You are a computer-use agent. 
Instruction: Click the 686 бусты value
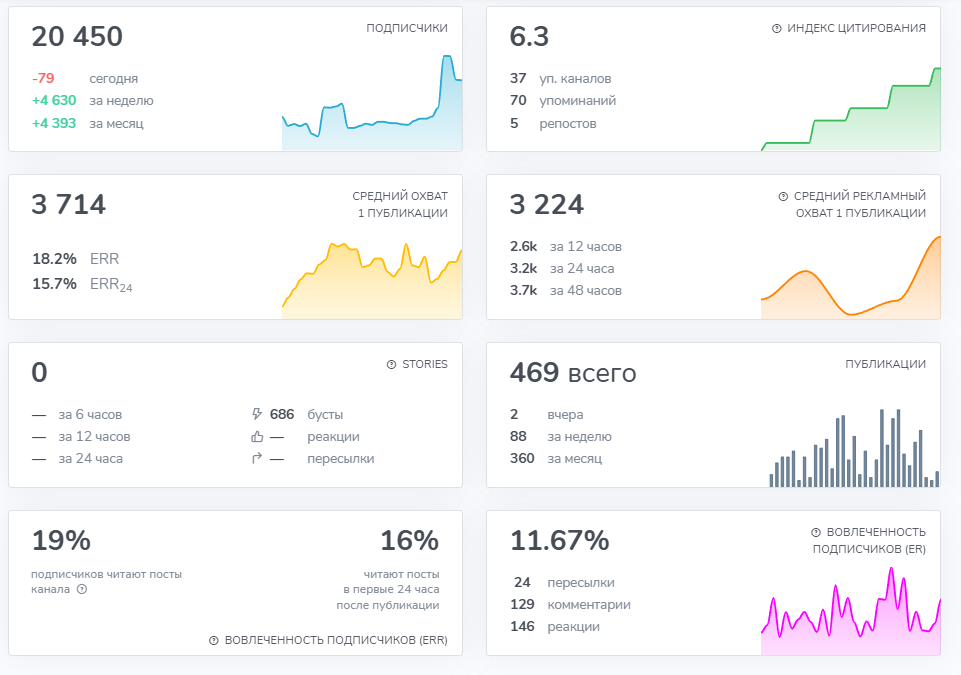pos(282,414)
